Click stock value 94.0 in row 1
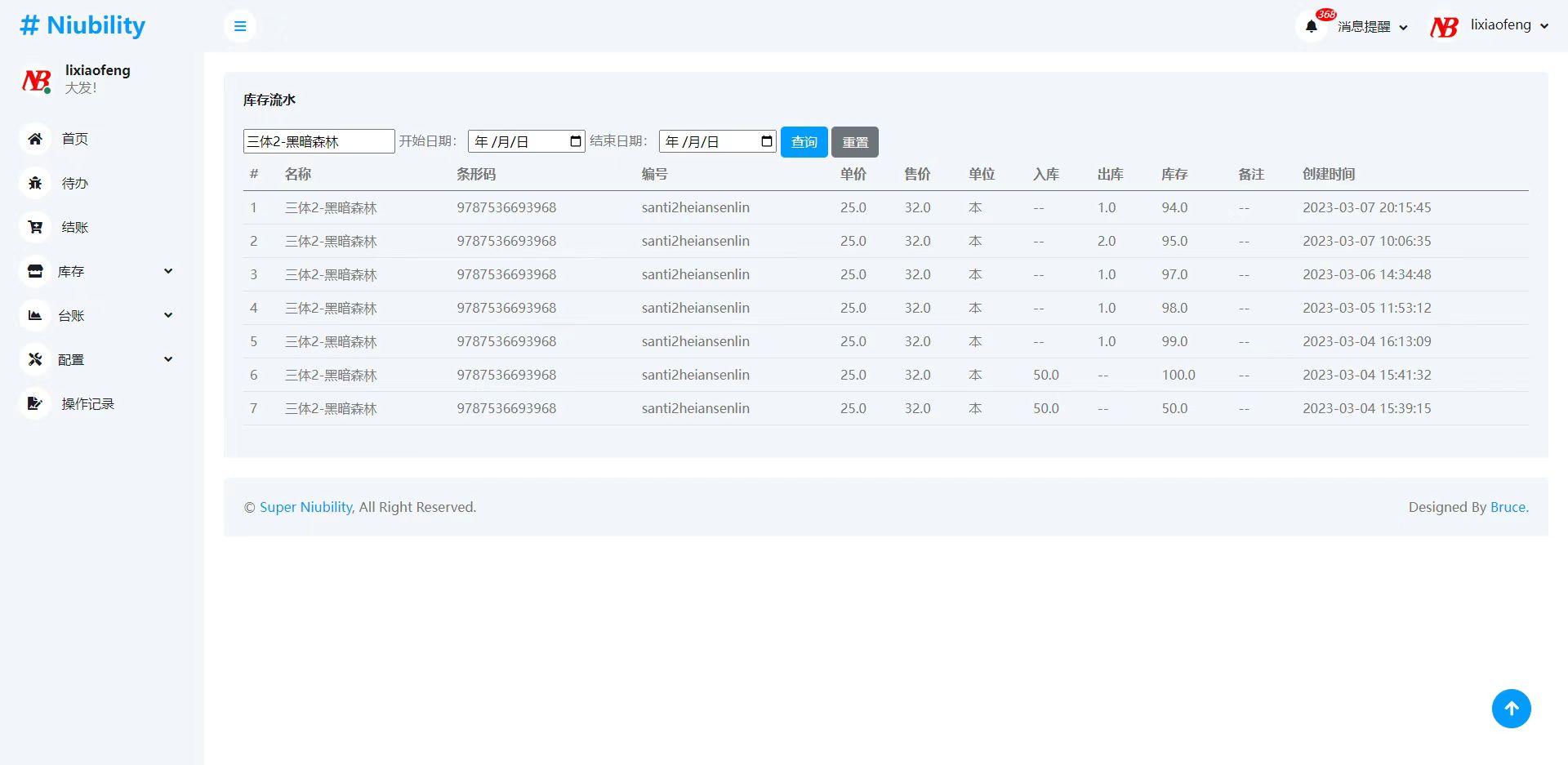 (x=1174, y=207)
